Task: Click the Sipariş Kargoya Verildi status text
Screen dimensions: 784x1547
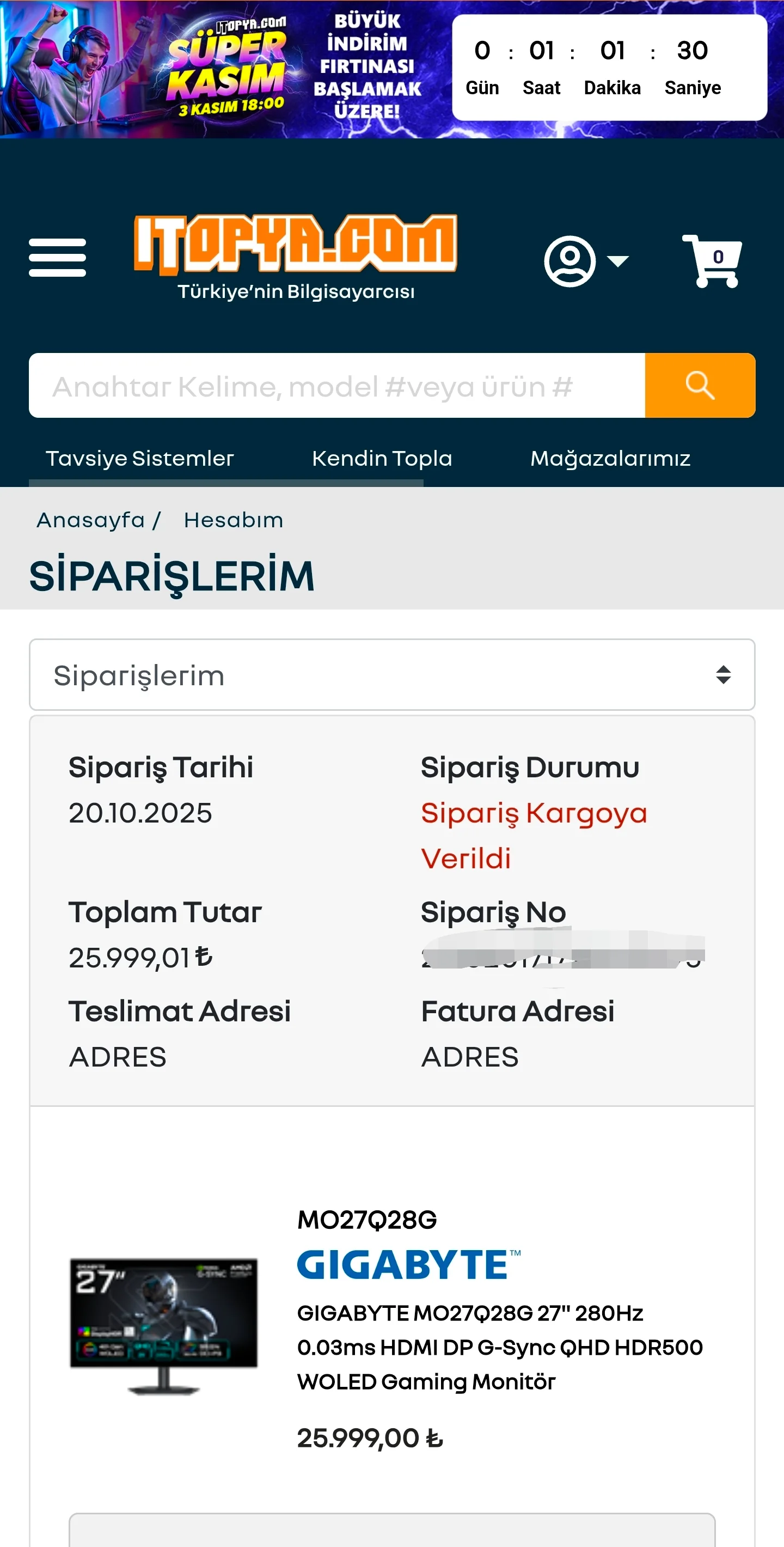Action: [533, 836]
